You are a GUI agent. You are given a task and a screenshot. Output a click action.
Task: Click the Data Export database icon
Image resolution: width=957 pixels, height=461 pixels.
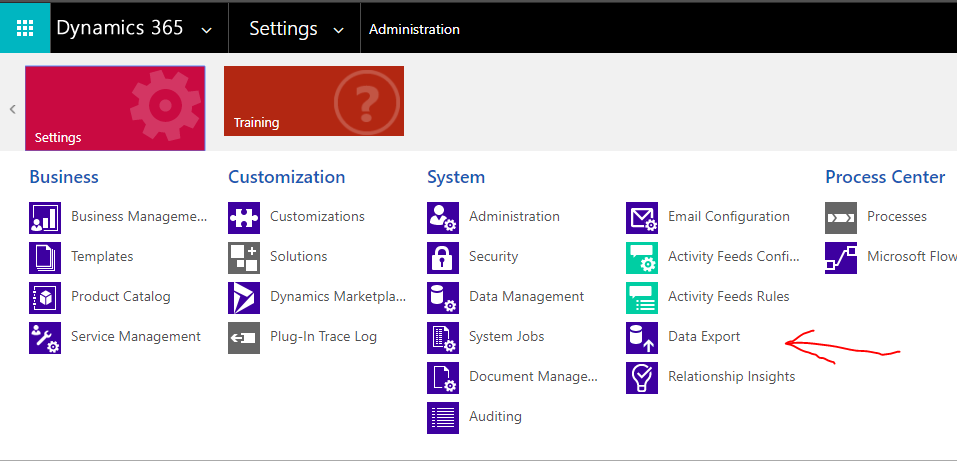point(641,338)
